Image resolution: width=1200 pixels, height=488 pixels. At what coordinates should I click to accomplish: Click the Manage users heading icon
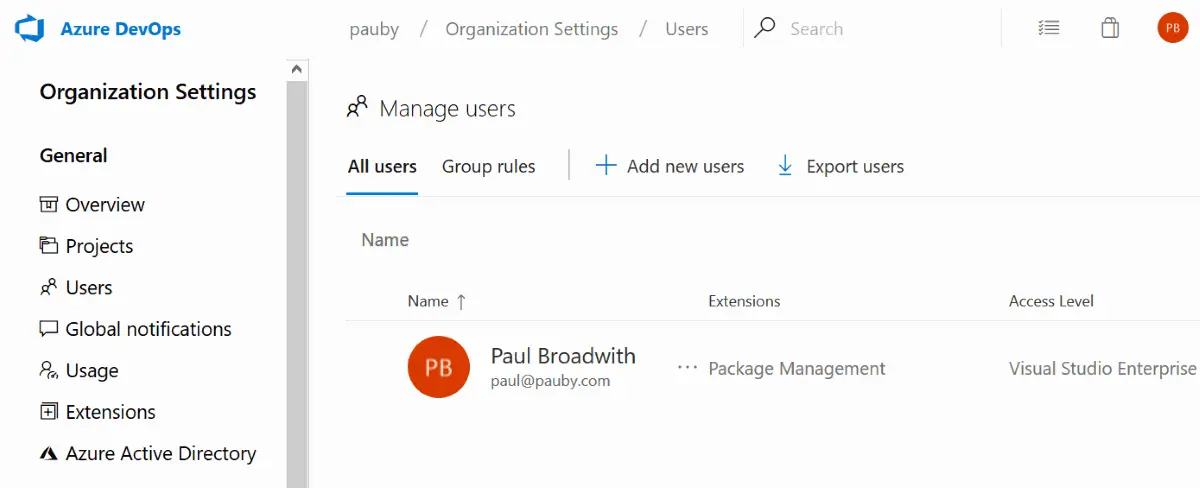click(357, 107)
